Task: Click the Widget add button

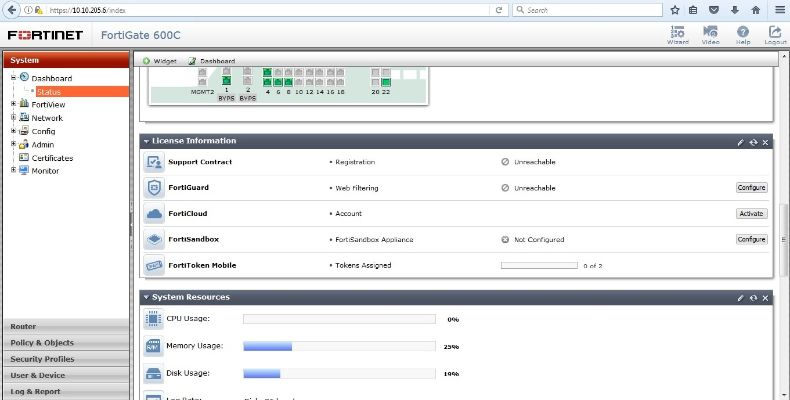Action: [x=159, y=61]
